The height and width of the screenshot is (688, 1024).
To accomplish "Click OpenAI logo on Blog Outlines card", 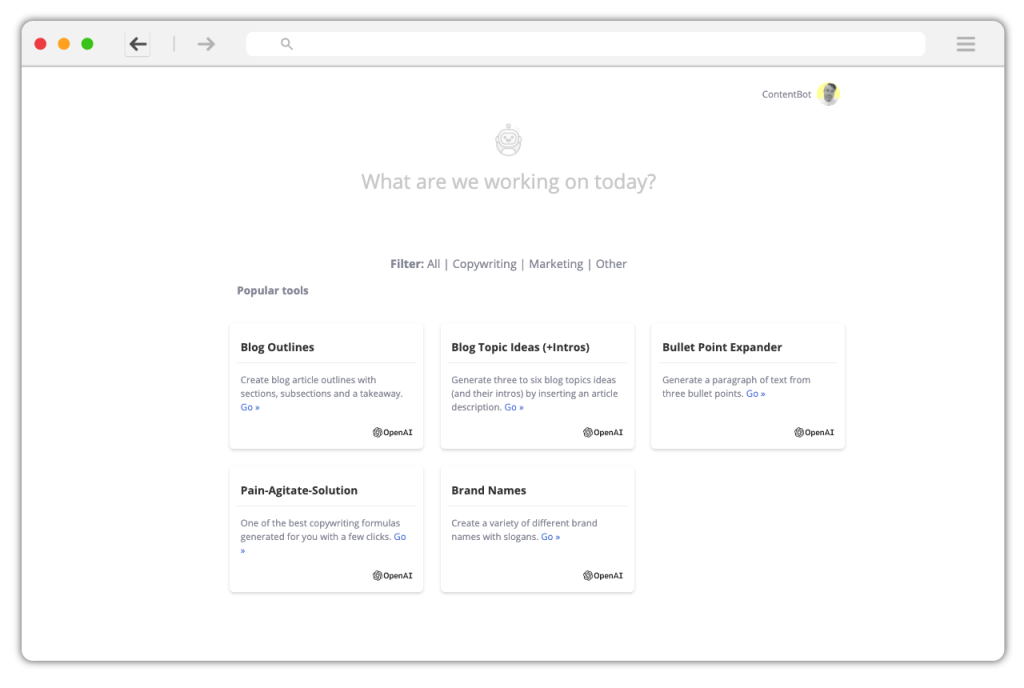I will click(392, 432).
